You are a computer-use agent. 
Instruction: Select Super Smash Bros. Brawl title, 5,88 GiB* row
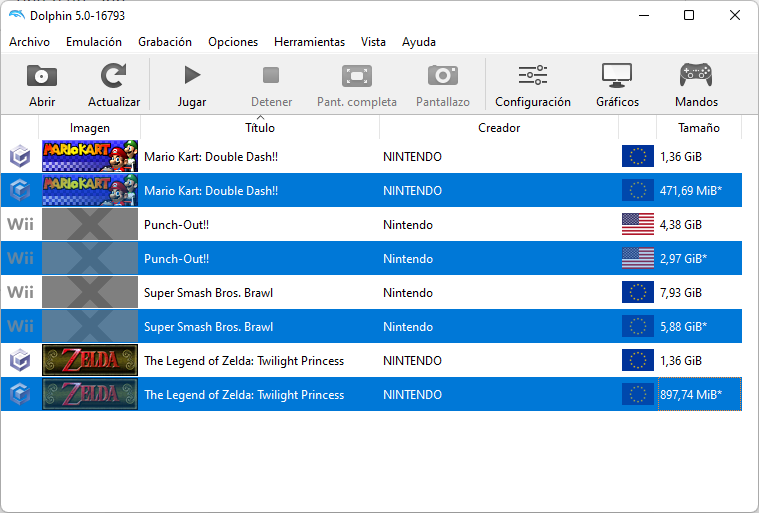(209, 327)
